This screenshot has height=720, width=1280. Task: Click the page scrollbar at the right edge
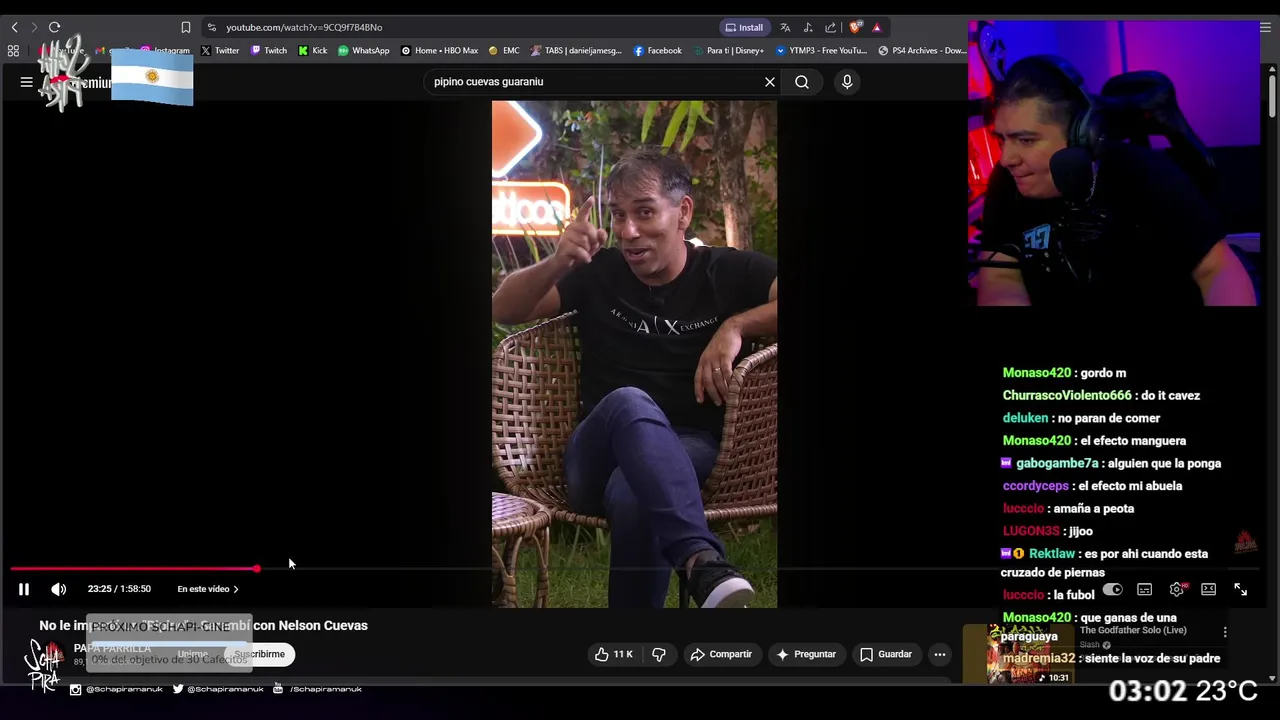pos(1272,98)
